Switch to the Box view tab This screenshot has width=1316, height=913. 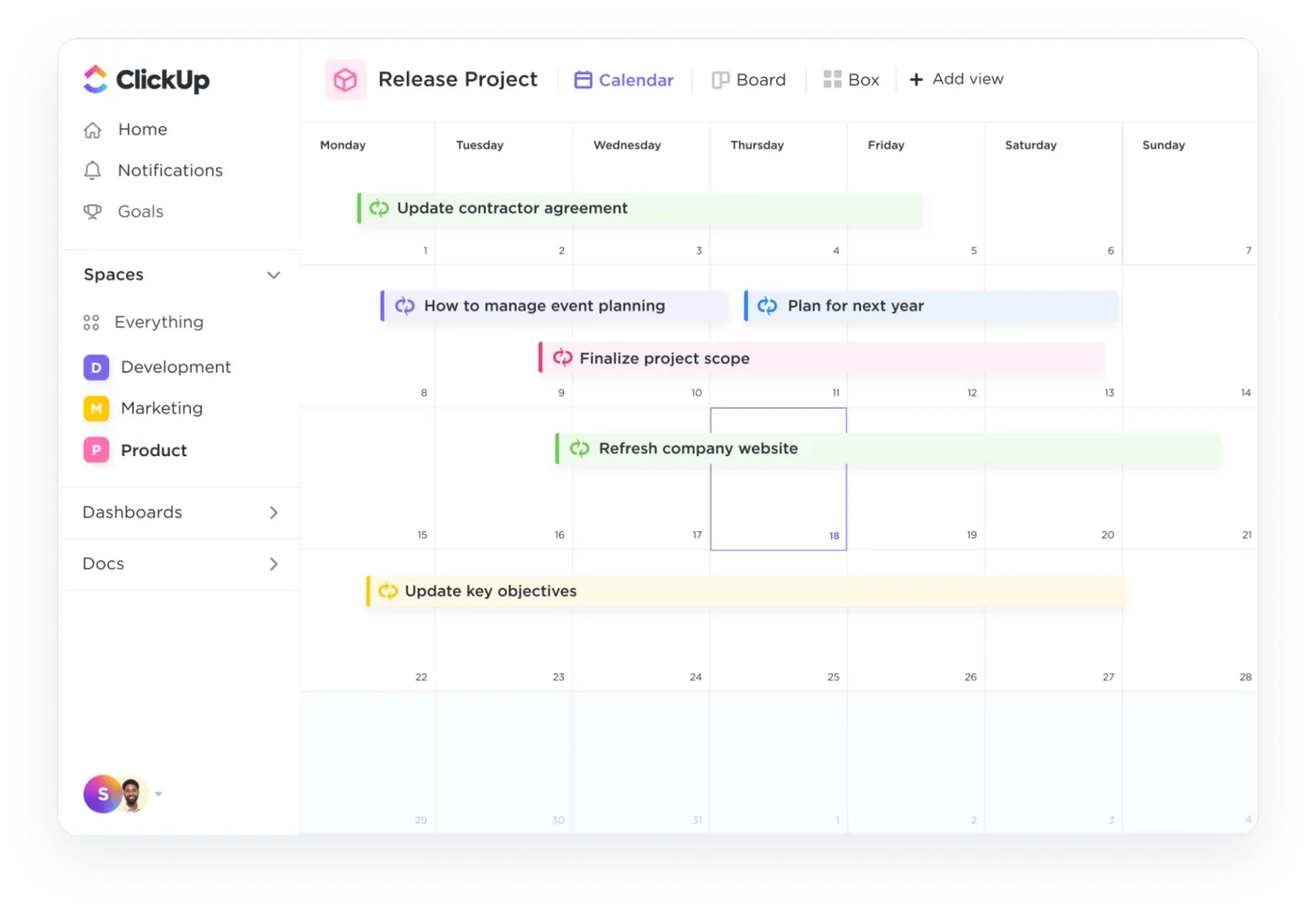[x=852, y=80]
